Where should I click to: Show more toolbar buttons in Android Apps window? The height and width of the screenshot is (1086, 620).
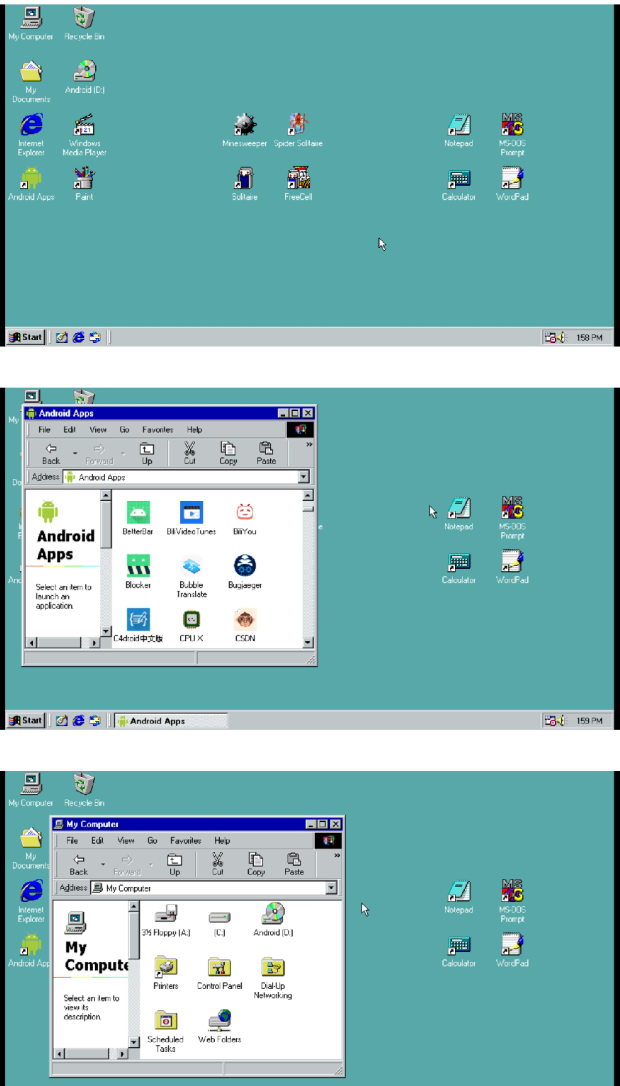[x=309, y=444]
